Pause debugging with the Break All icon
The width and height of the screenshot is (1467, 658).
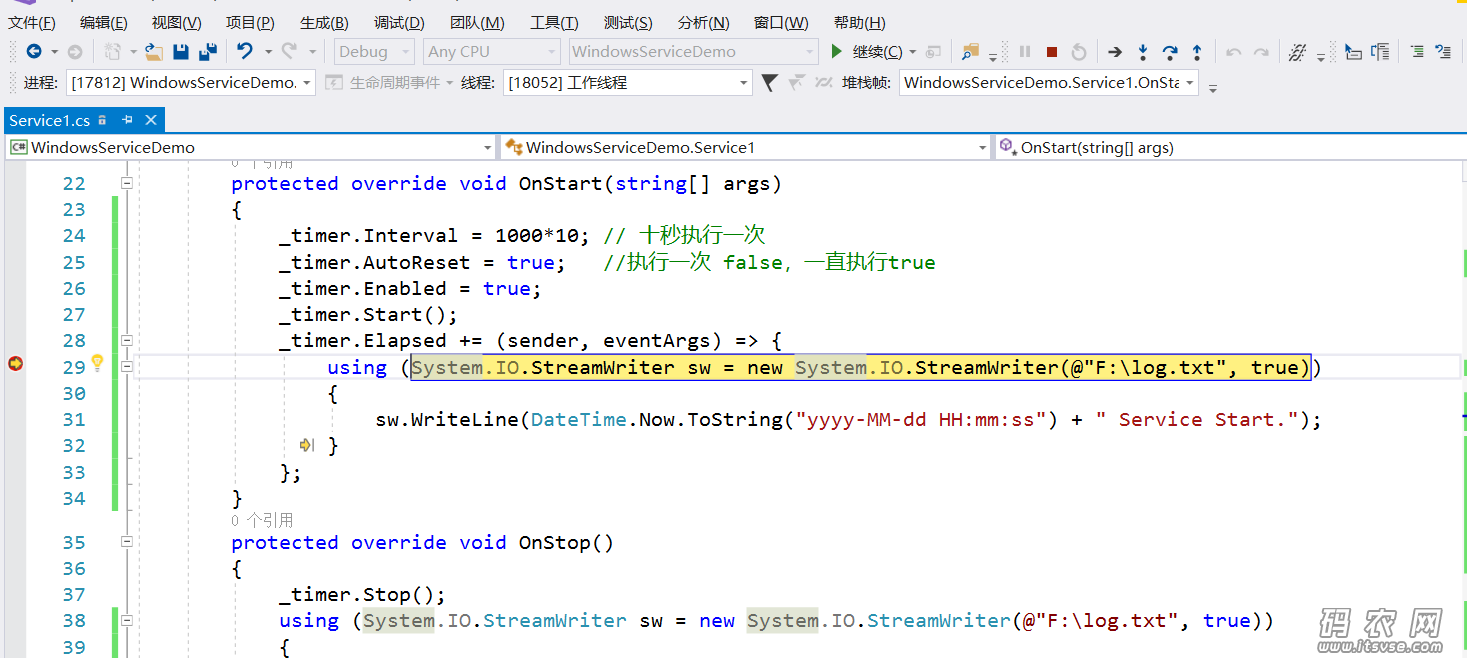coord(1025,51)
